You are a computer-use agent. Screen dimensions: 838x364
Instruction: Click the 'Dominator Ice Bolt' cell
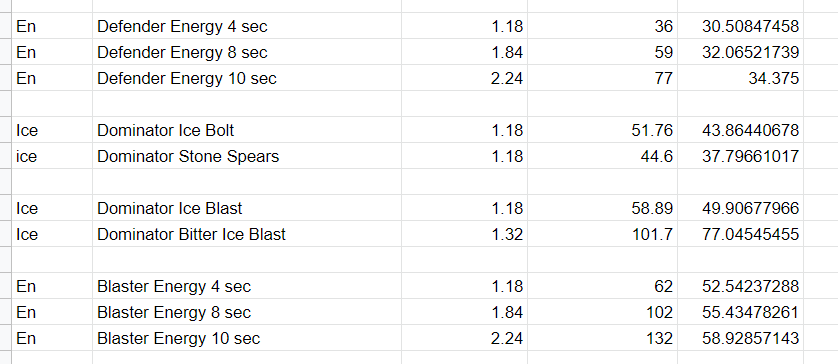coord(247,130)
